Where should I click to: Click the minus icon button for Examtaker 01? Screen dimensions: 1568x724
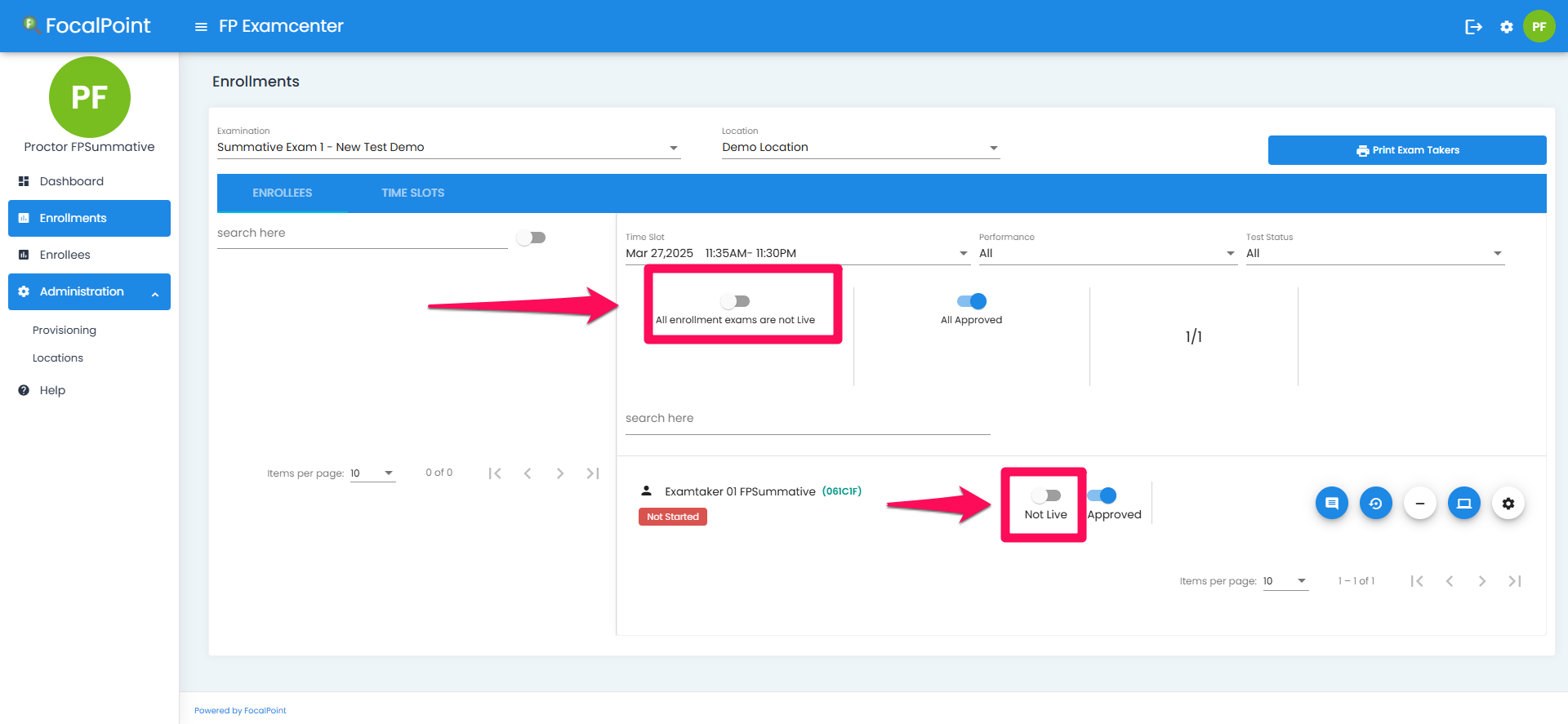(x=1420, y=503)
